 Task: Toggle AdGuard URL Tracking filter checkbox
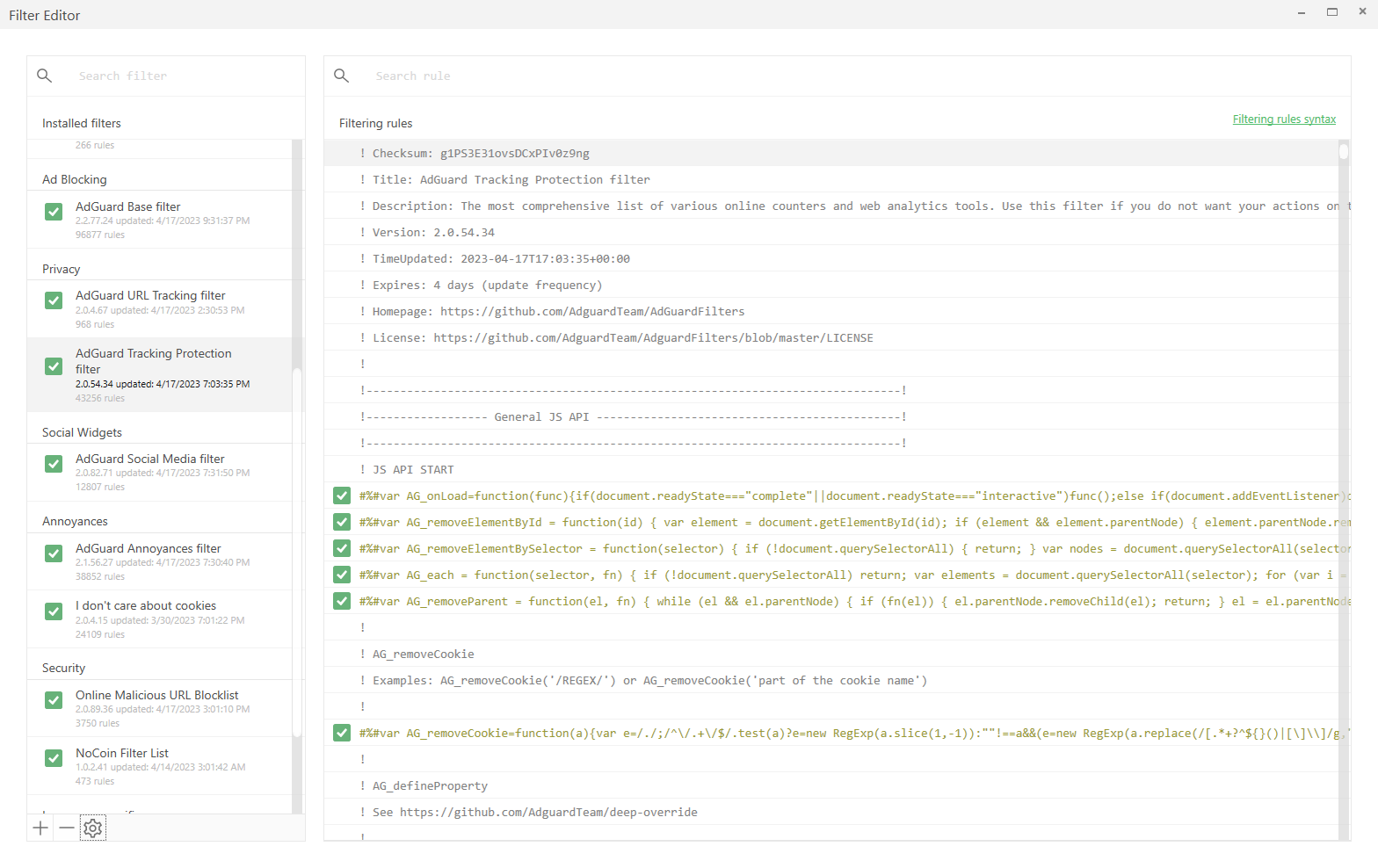(54, 300)
